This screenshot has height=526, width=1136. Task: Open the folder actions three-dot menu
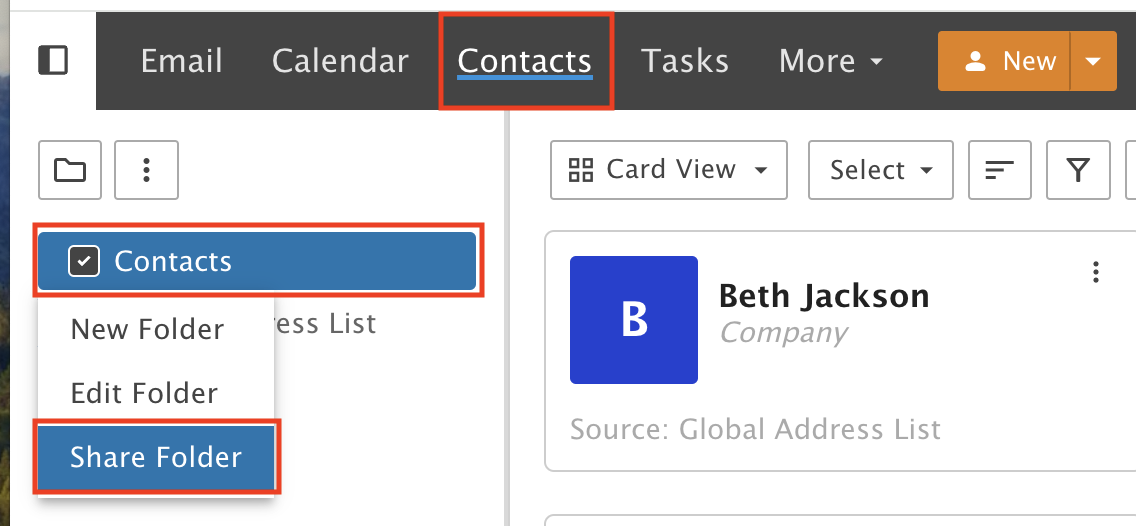[x=147, y=170]
